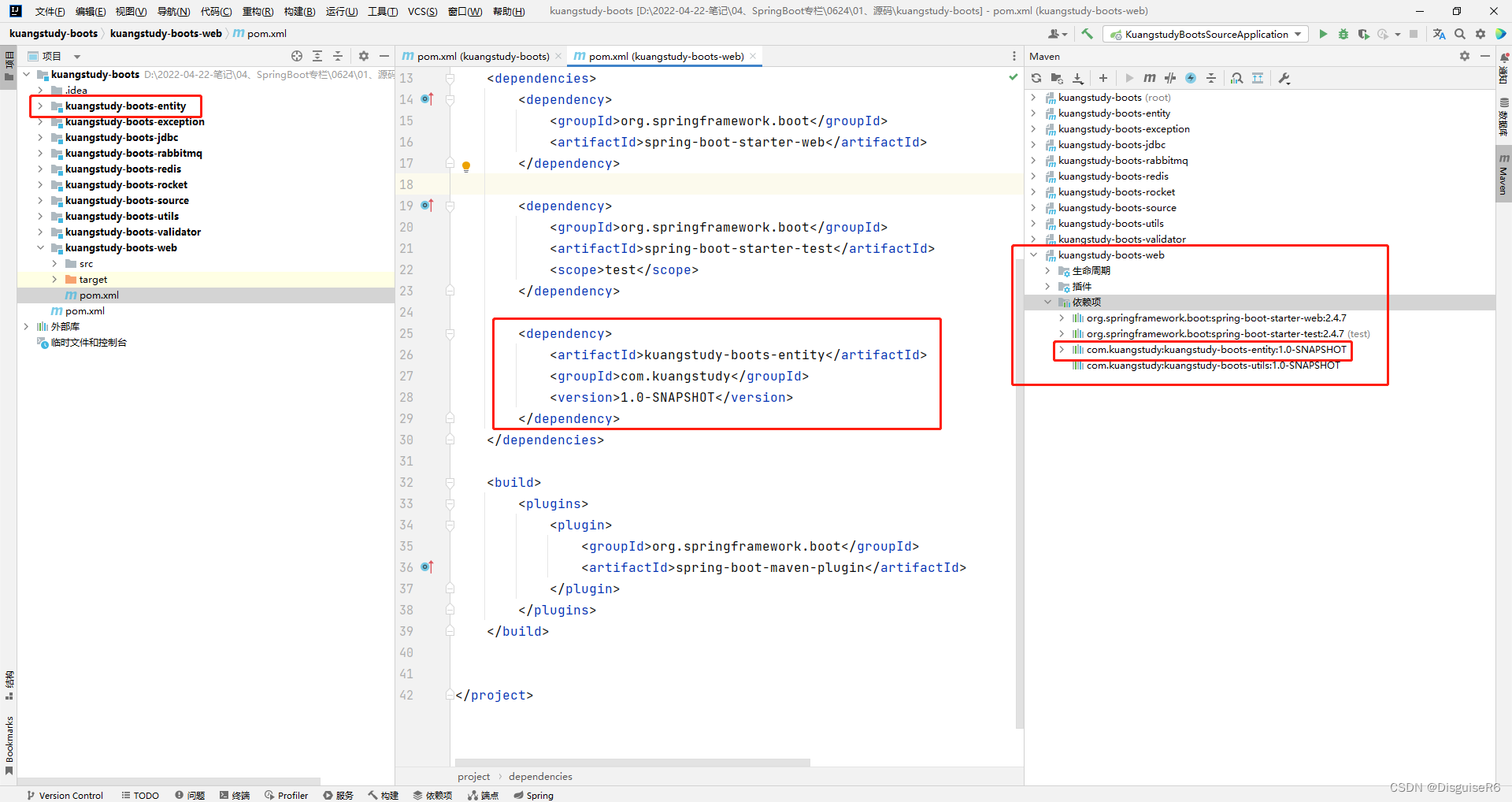Open TODO tool window
Viewport: 1512px width, 802px height.
pyautogui.click(x=140, y=795)
